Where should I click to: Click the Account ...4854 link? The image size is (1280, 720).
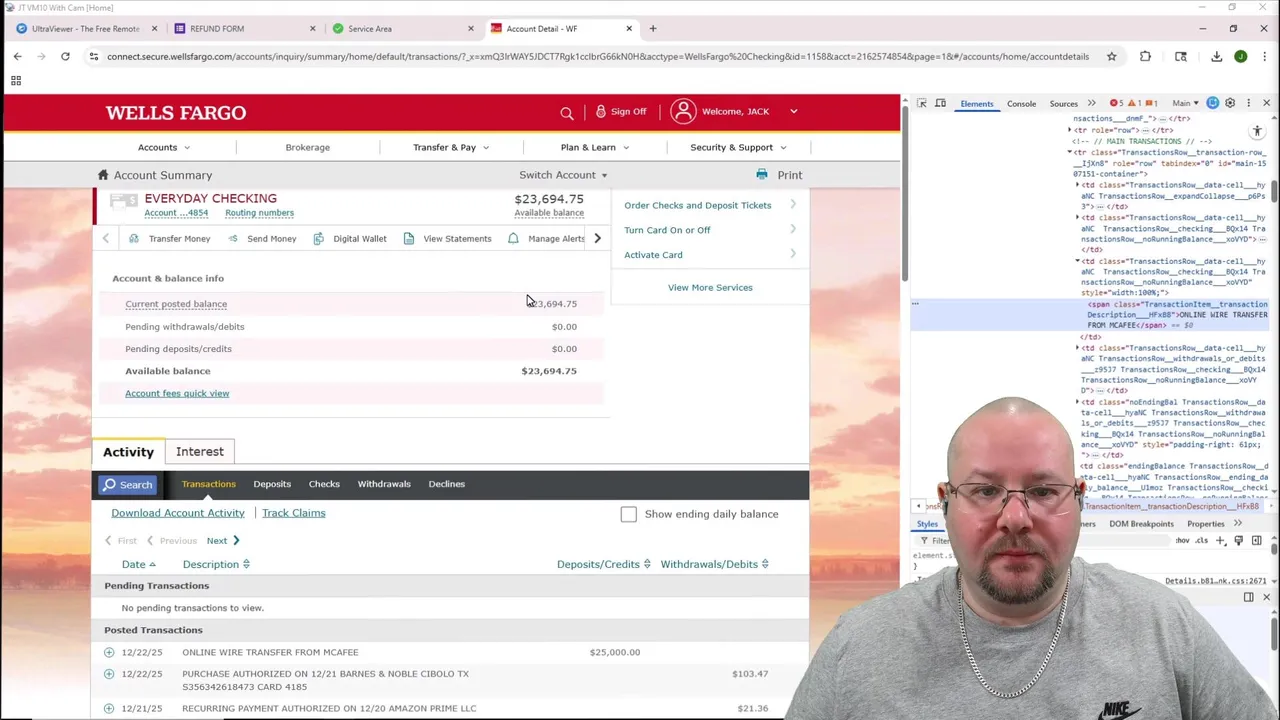[176, 213]
